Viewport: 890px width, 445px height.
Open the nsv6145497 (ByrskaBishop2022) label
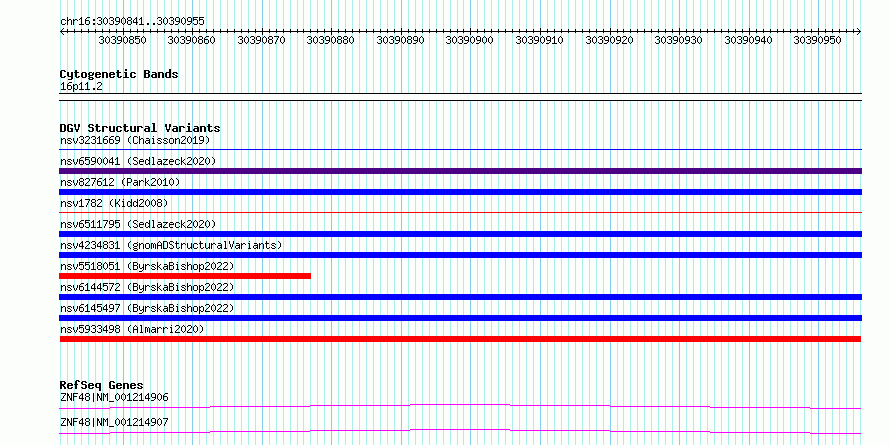click(x=147, y=308)
